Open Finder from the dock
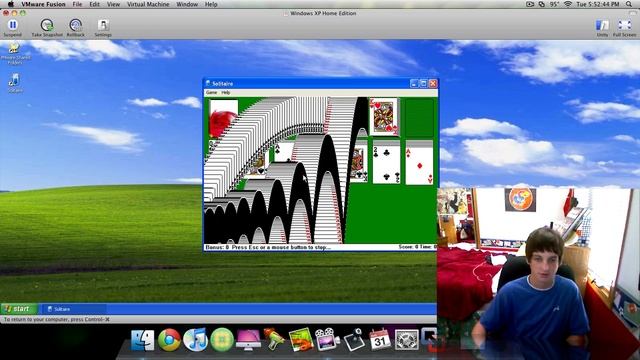 (x=142, y=340)
